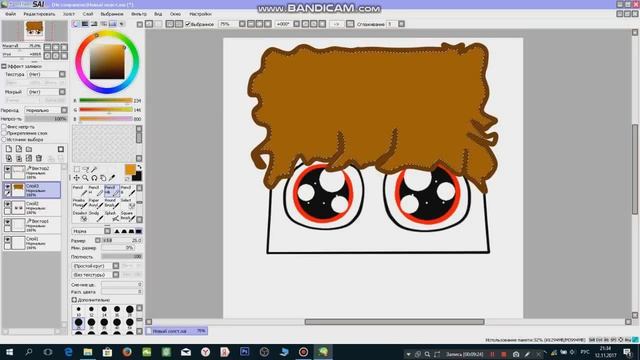Open the Фильтр menu
The image size is (640, 360).
coord(139,14)
